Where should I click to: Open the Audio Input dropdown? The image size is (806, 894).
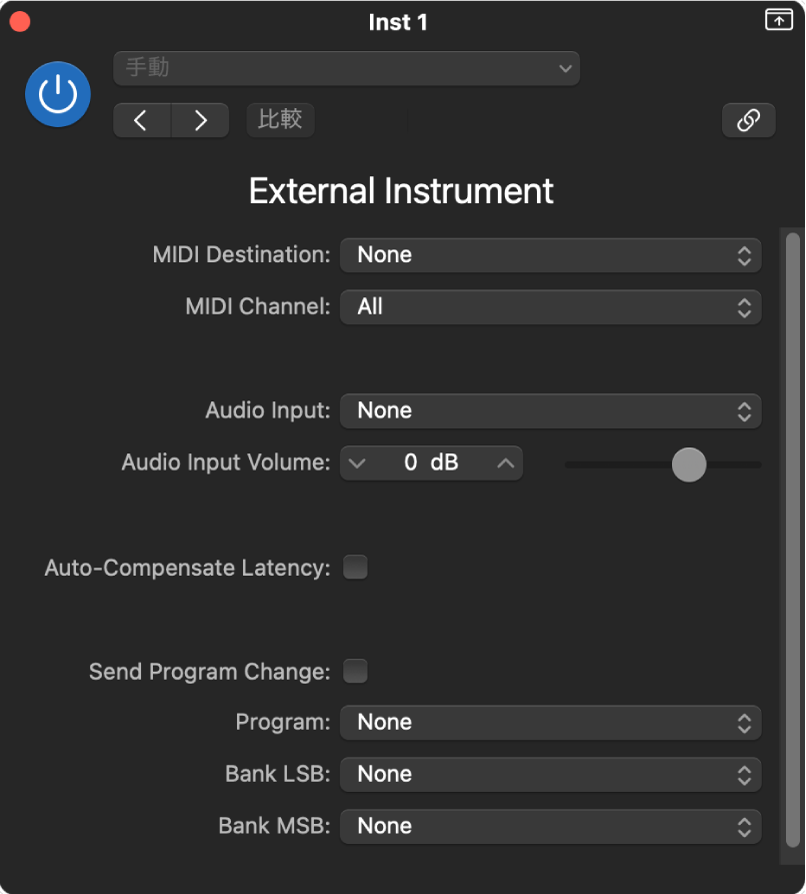tap(550, 411)
